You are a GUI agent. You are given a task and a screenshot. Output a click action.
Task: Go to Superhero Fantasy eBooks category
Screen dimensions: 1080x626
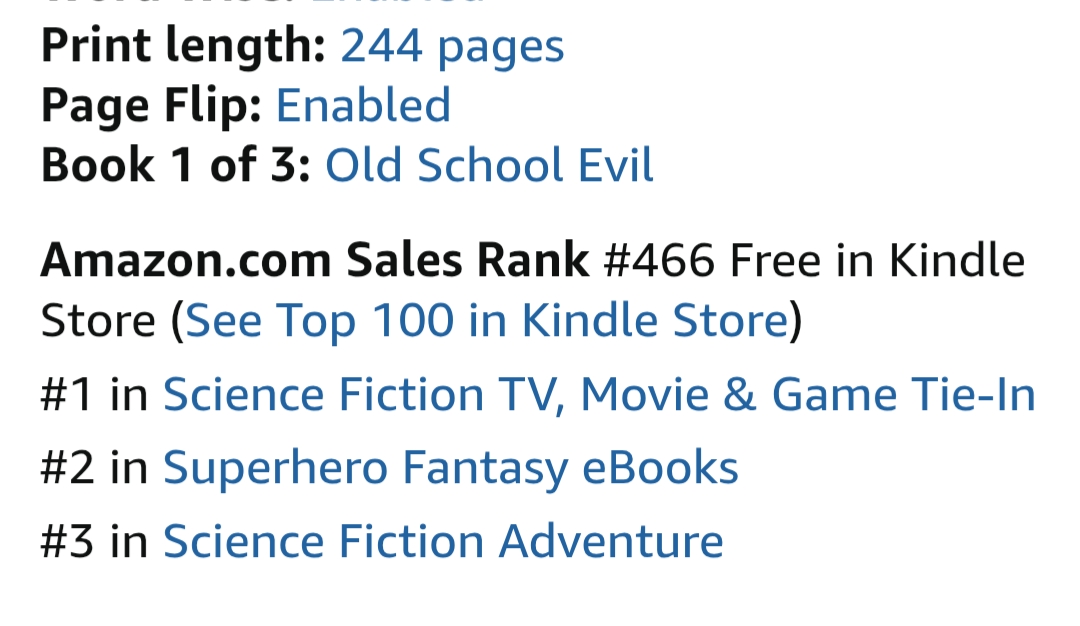pyautogui.click(x=450, y=467)
